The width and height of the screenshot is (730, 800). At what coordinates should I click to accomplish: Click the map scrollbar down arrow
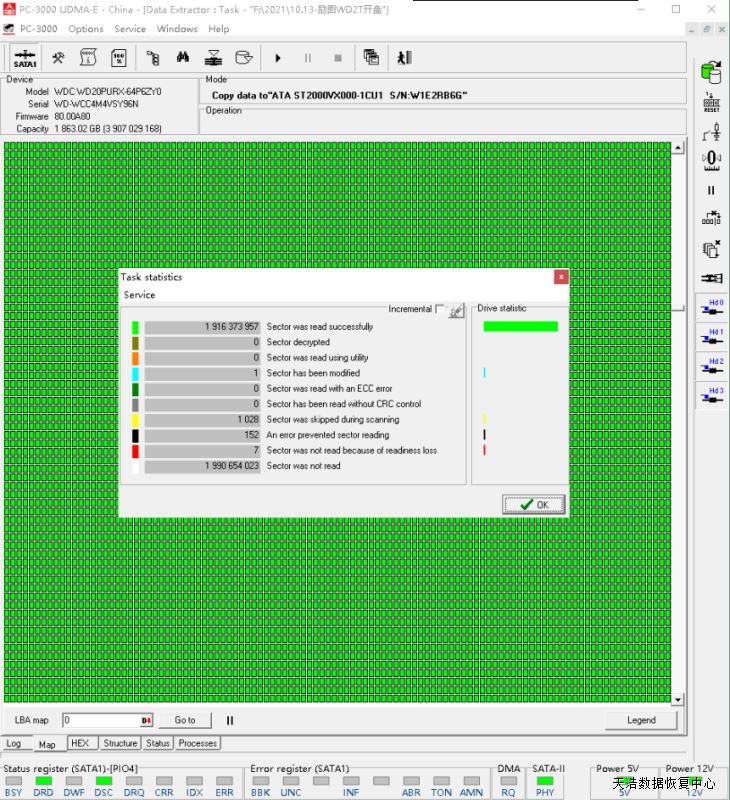(678, 699)
